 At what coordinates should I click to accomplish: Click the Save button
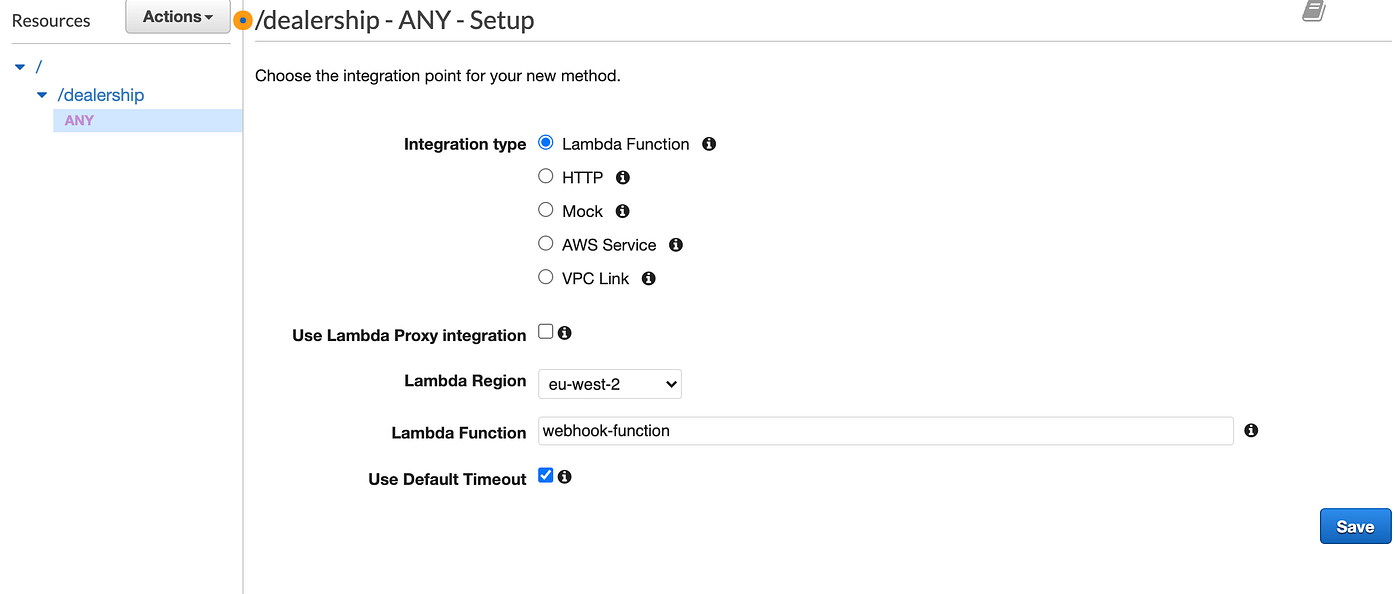pos(1355,526)
